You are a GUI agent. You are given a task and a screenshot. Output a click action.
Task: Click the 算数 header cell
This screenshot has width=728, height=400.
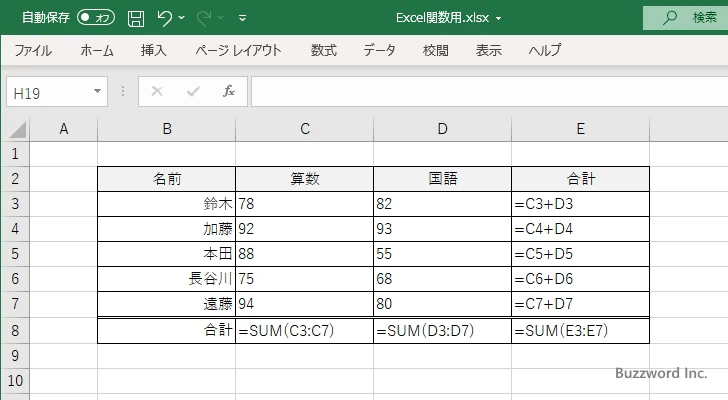tap(305, 179)
